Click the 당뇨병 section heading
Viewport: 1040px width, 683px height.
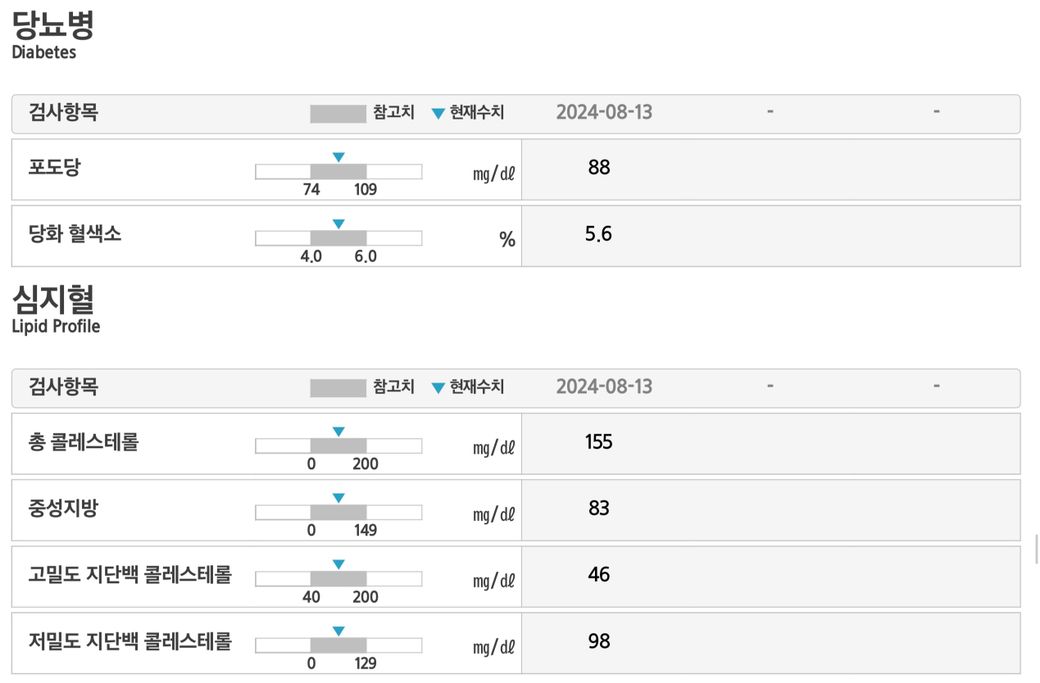(x=52, y=24)
